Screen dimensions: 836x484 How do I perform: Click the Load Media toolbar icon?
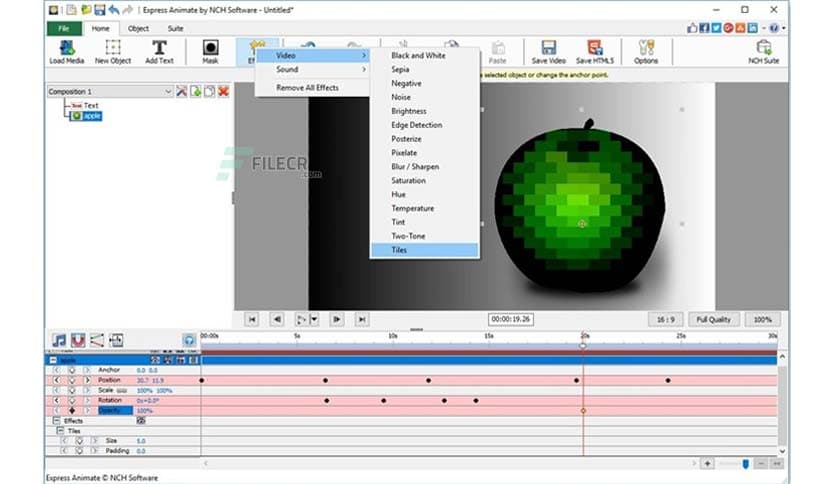67,52
